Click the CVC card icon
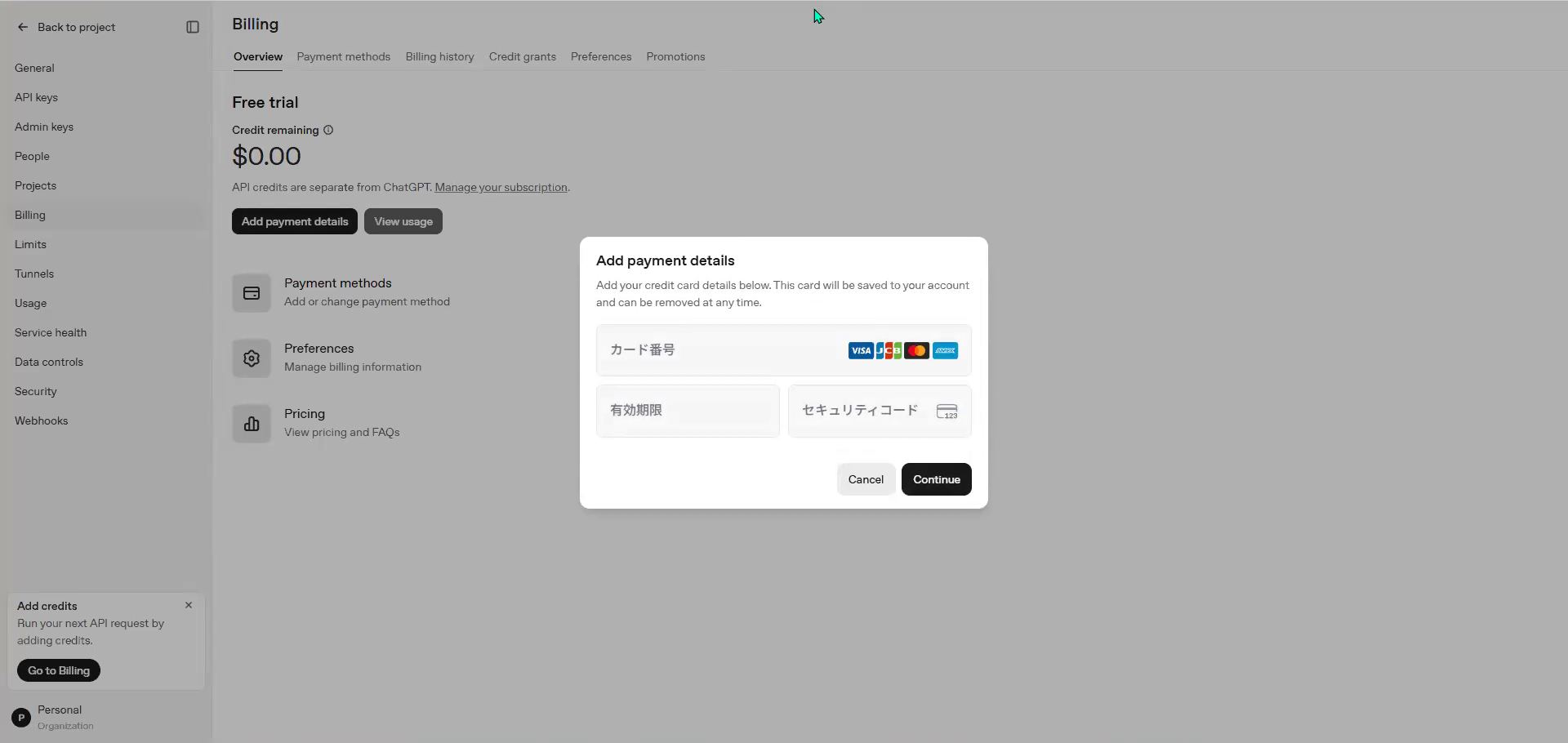The width and height of the screenshot is (1568, 743). [947, 412]
